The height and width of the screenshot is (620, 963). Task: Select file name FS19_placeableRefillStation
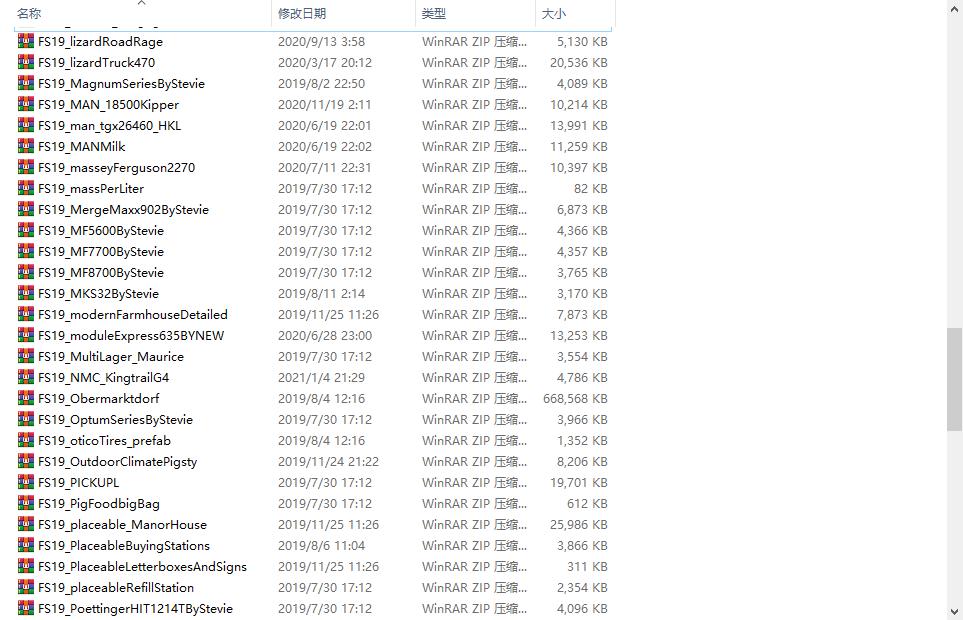[116, 587]
